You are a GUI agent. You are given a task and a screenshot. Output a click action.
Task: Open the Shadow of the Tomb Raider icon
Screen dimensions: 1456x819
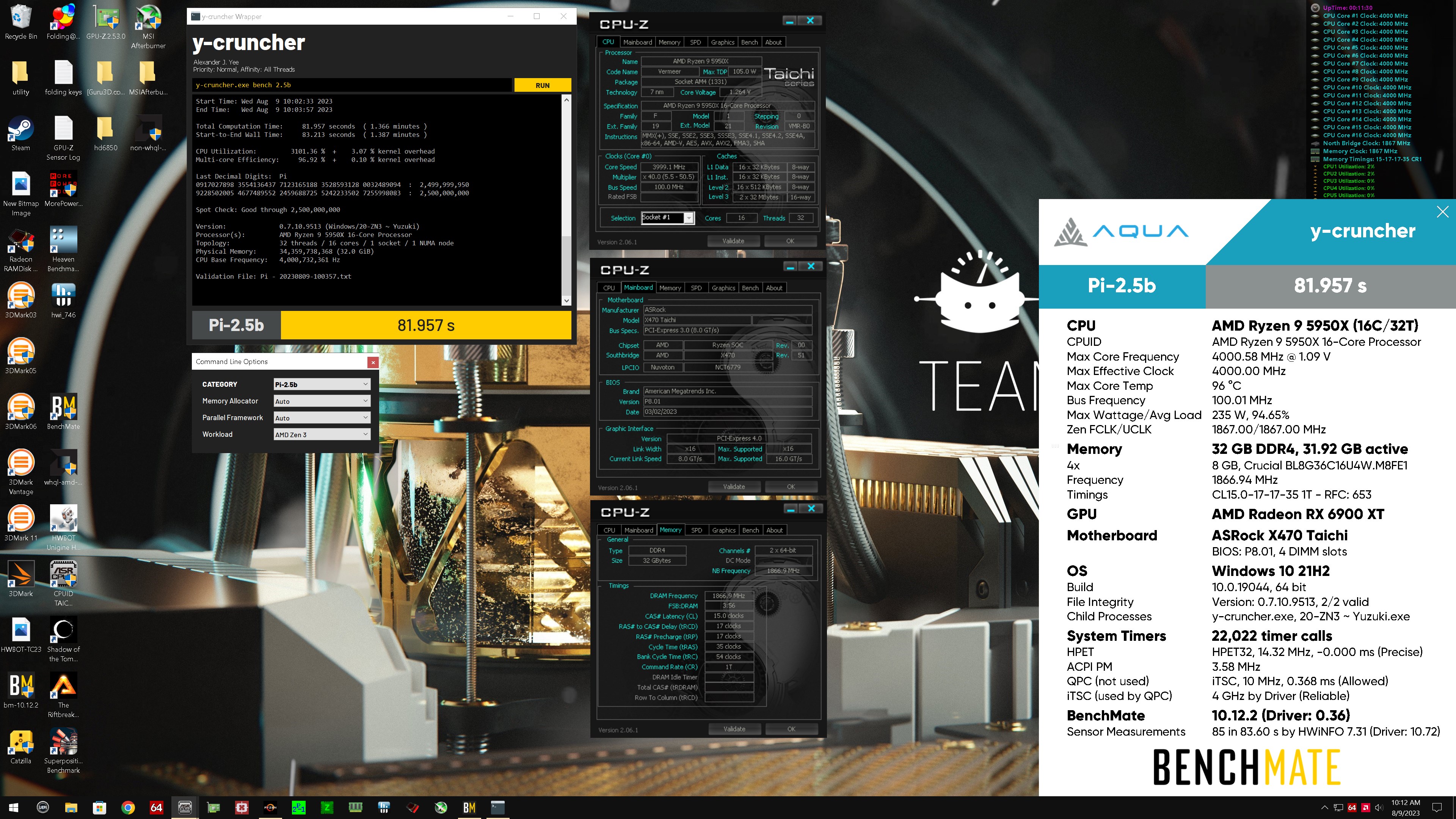coord(63,639)
